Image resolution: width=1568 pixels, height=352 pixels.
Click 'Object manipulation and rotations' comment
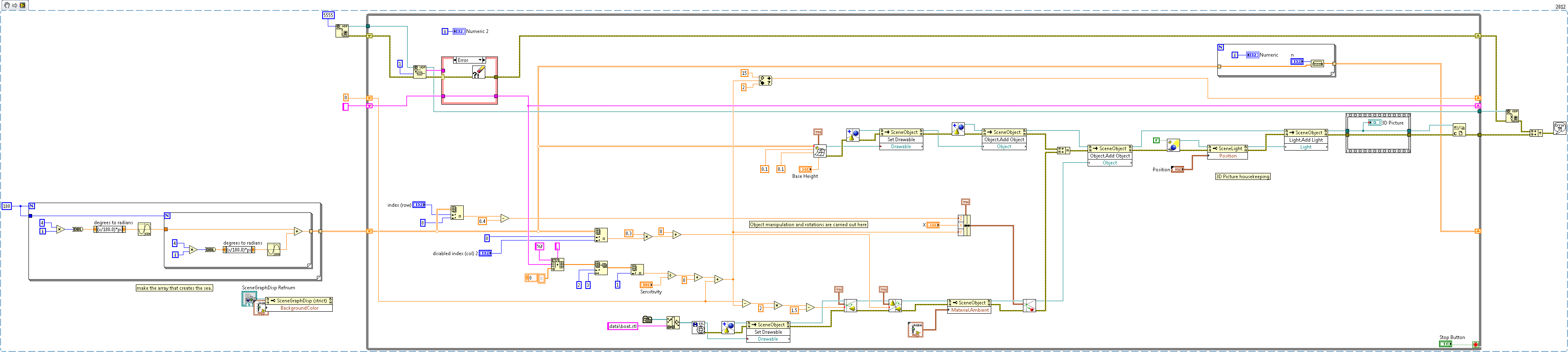click(x=808, y=225)
